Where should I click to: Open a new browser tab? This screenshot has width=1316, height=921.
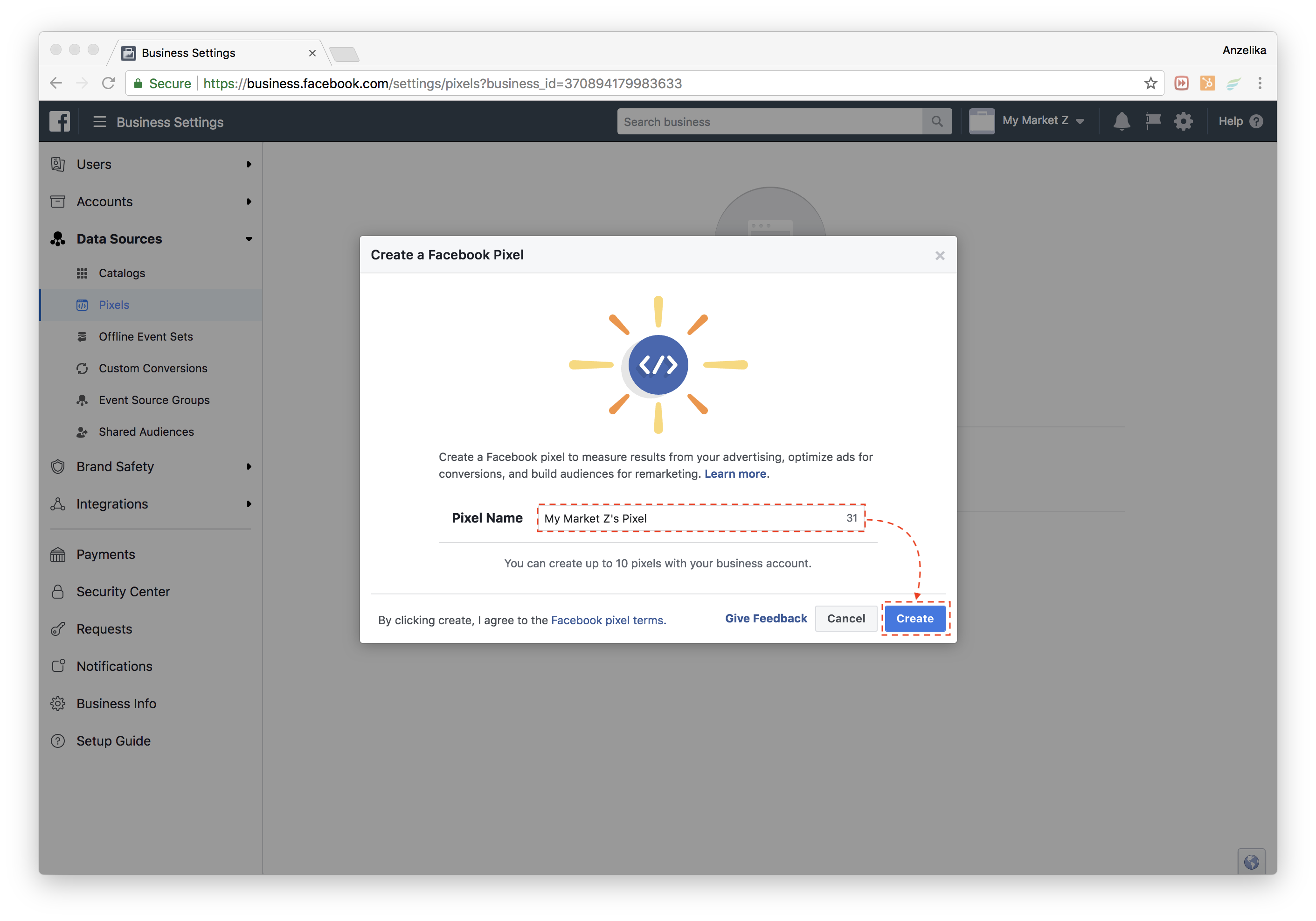pyautogui.click(x=345, y=54)
